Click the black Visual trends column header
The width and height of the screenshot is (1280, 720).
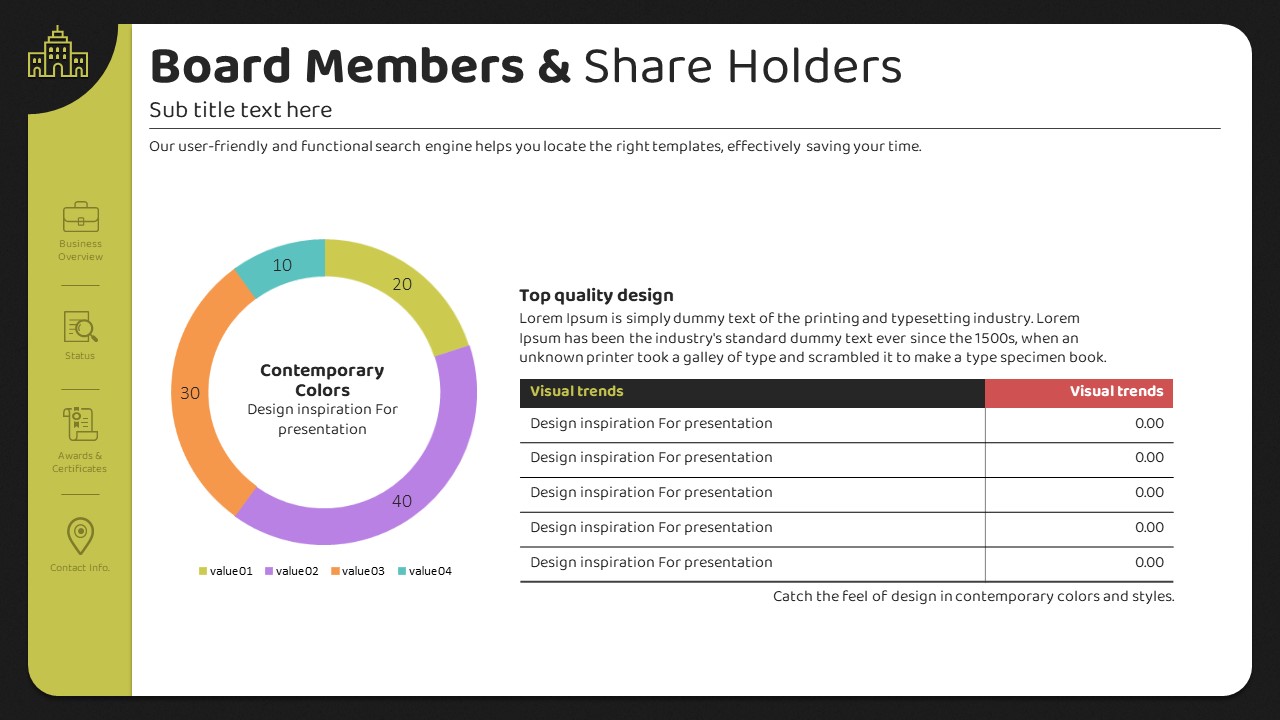tap(752, 392)
